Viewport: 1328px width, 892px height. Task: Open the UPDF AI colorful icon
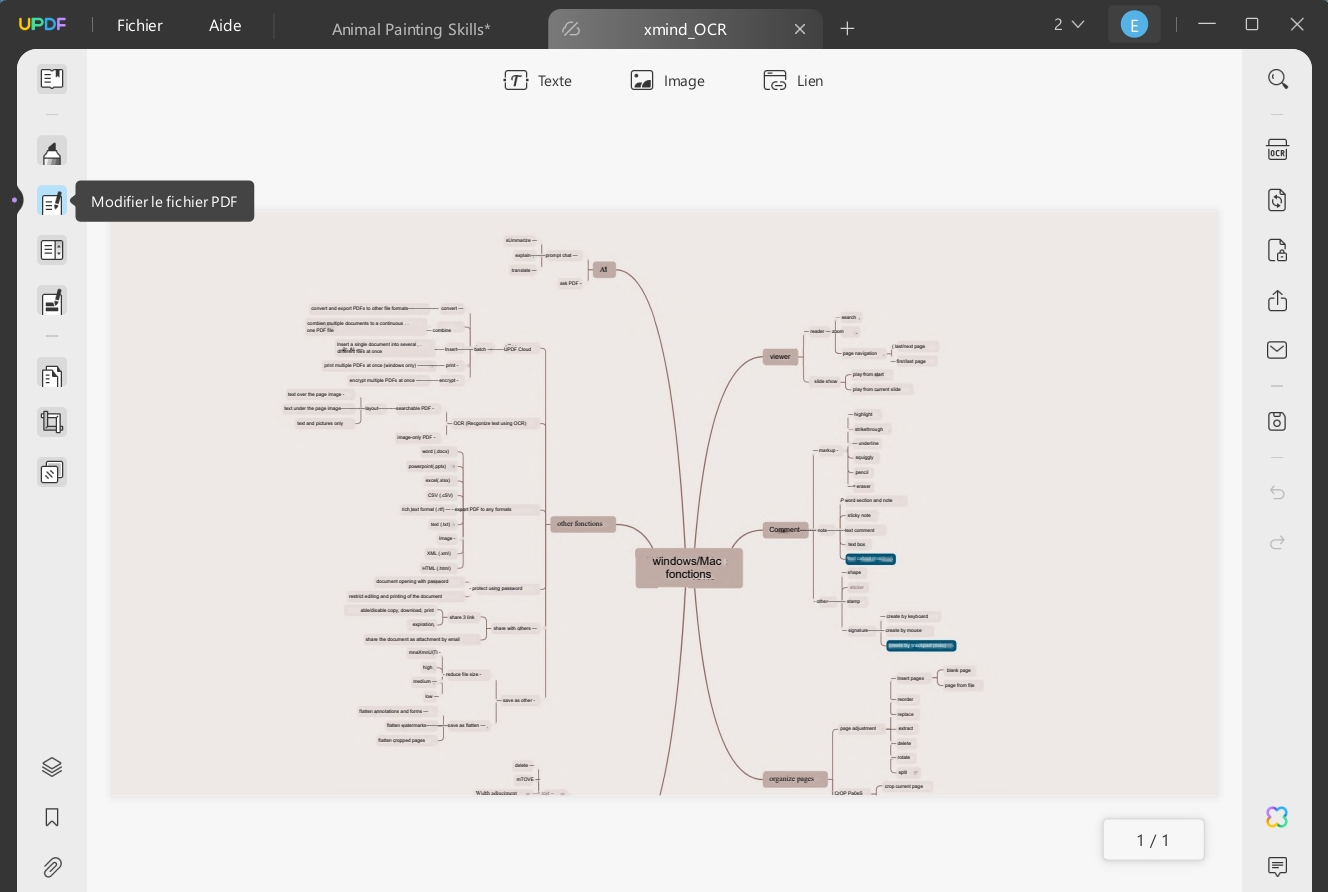pos(1277,817)
